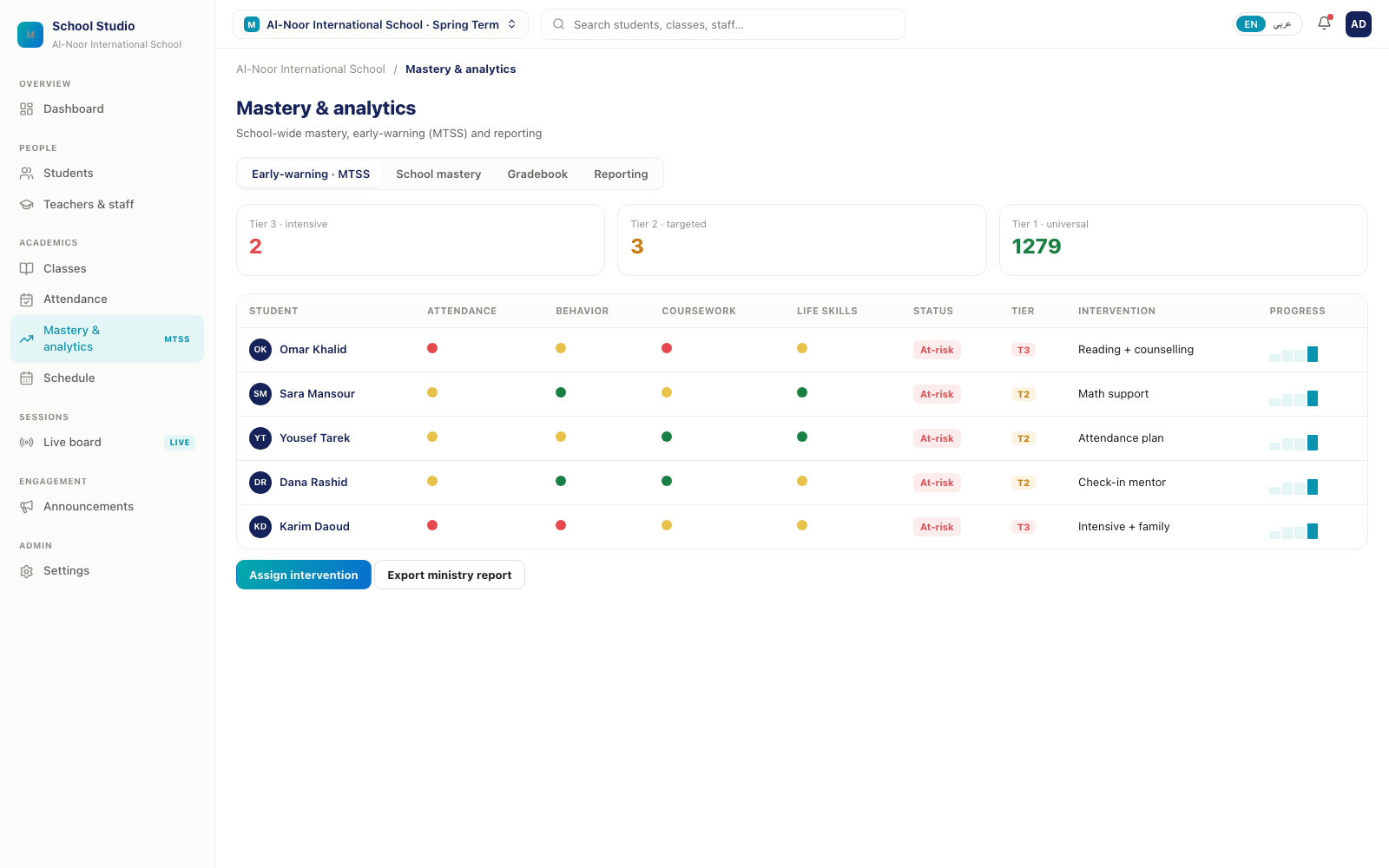Click the School Studio logo icon

point(30,35)
